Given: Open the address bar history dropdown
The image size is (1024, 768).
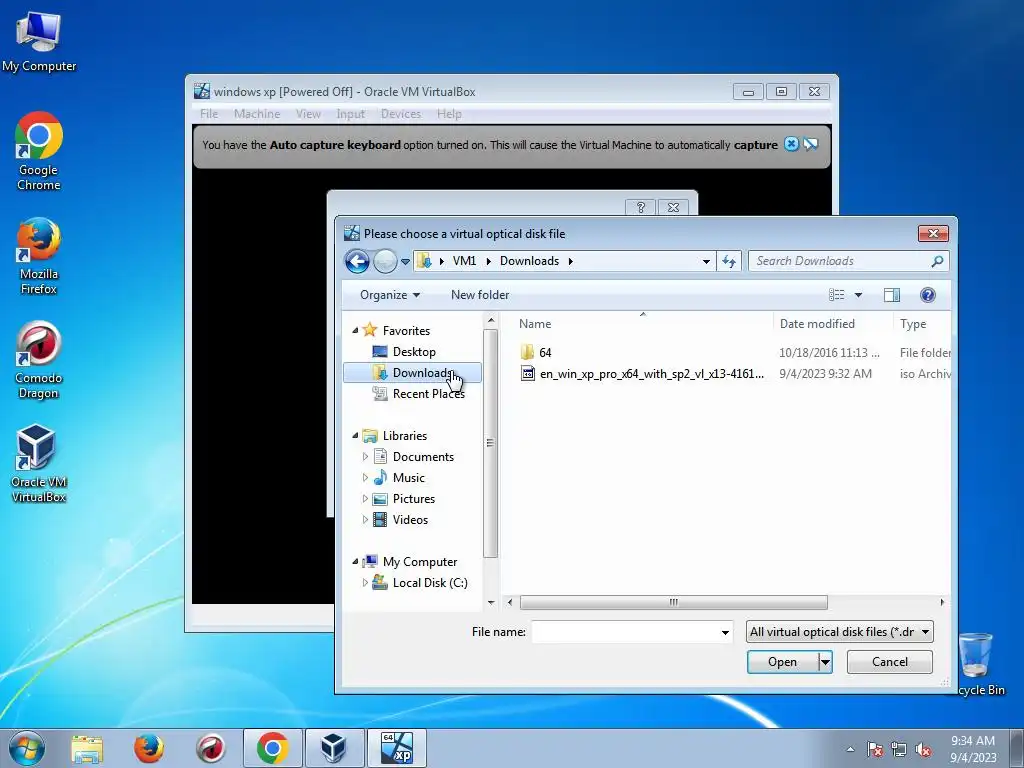Looking at the screenshot, I should pos(706,261).
